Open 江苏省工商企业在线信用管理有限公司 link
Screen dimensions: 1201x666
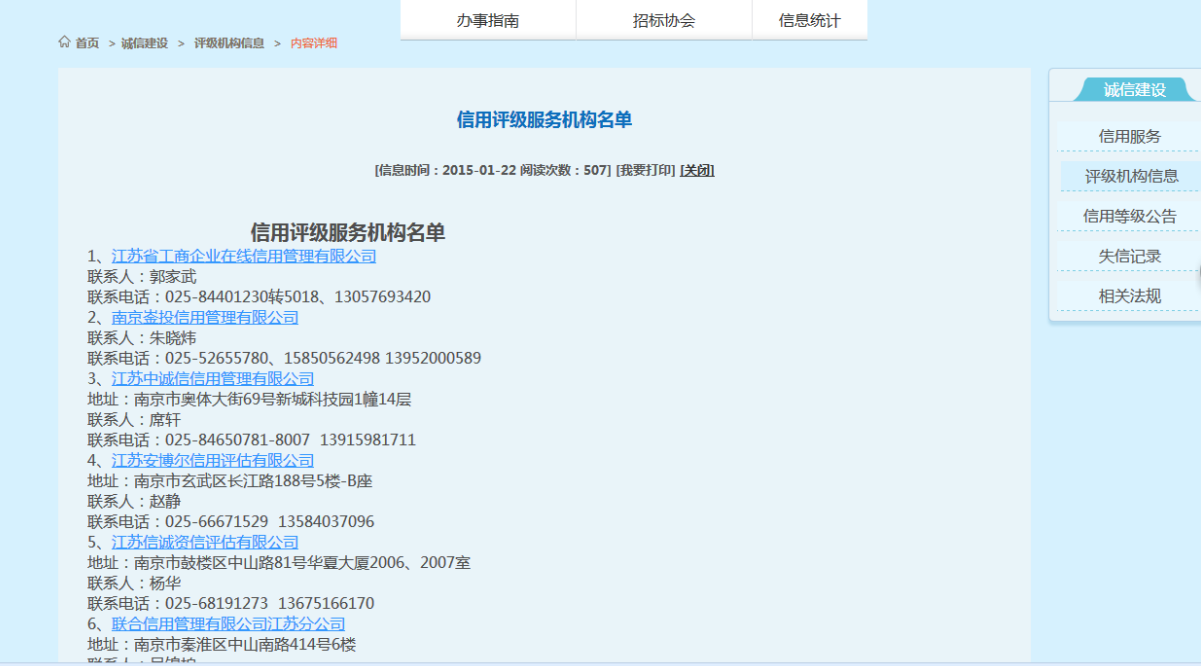(x=244, y=256)
